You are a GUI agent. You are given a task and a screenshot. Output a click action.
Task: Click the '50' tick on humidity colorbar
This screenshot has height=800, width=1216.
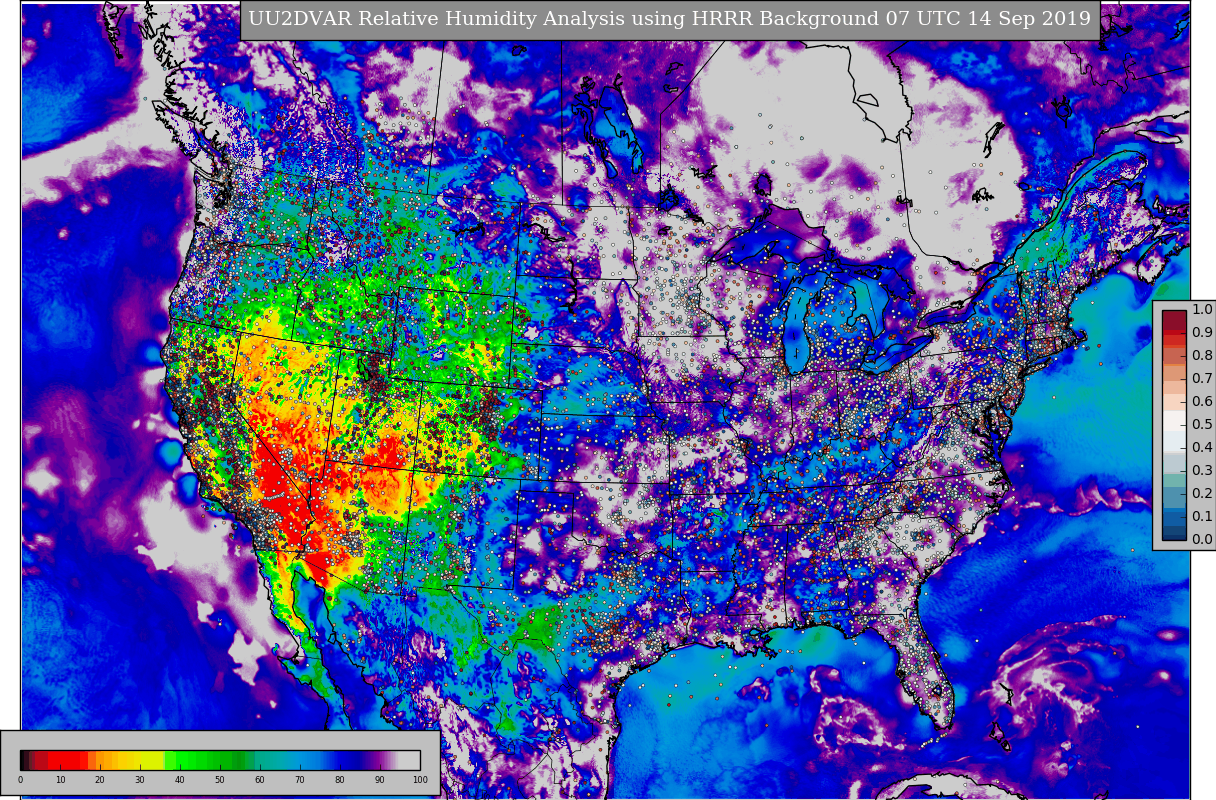coord(220,780)
